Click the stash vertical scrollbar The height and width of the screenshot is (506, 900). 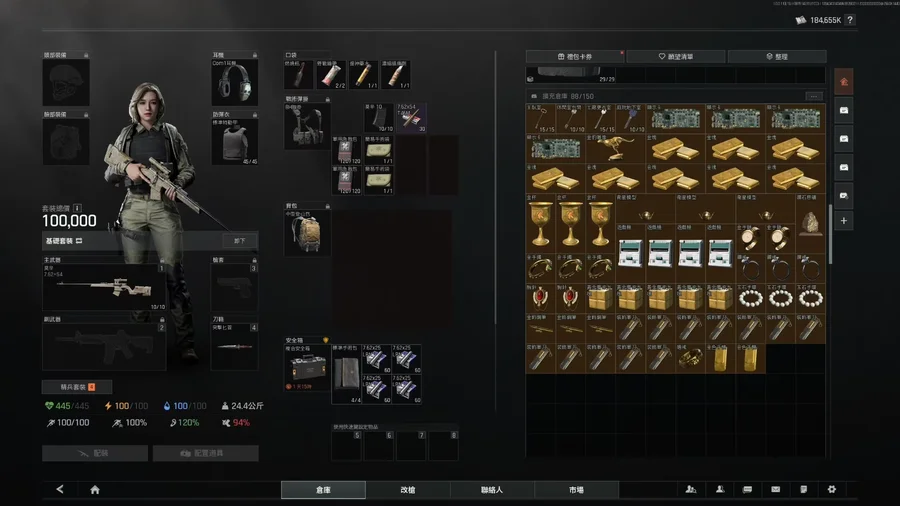pos(831,233)
